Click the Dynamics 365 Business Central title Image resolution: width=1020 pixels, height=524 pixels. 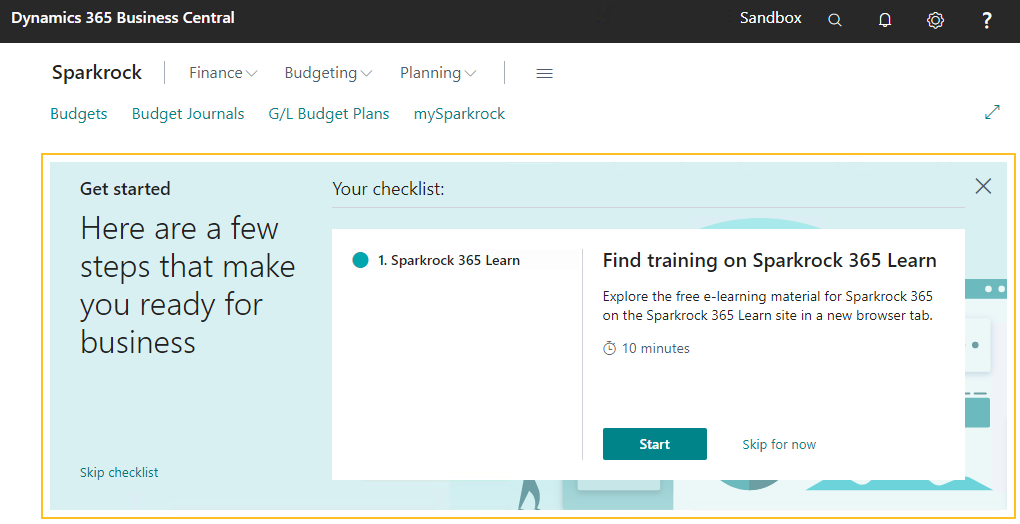click(x=123, y=18)
